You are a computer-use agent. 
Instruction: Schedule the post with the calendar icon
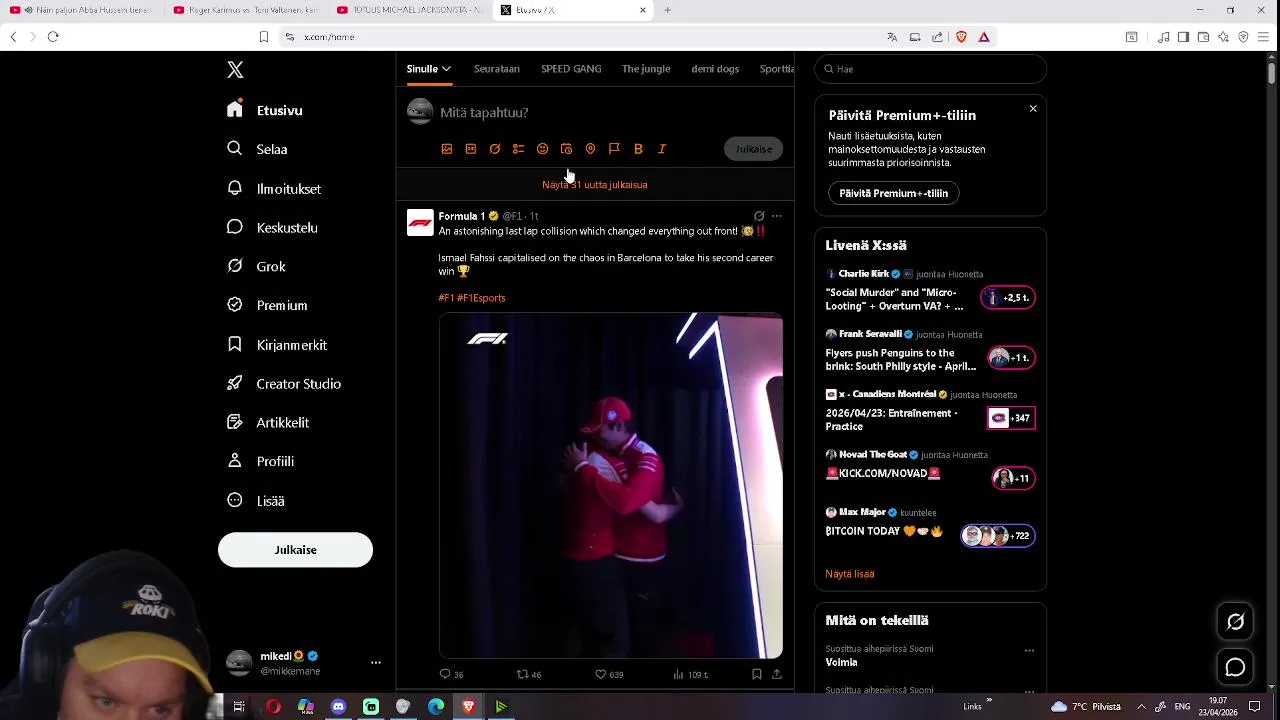click(x=566, y=149)
